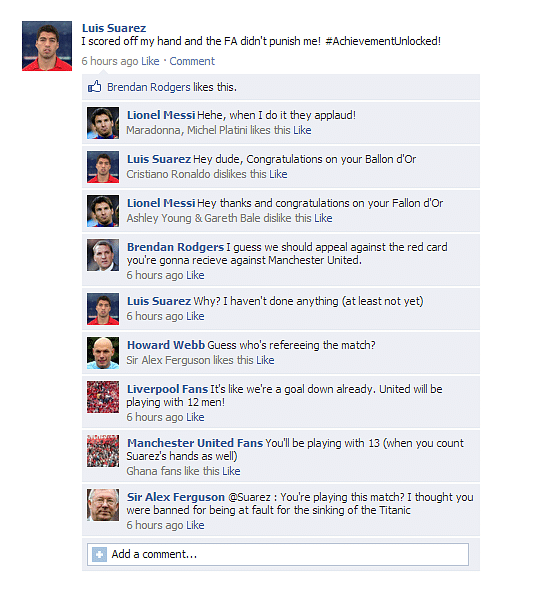Click the Comment link under the post

[x=192, y=61]
